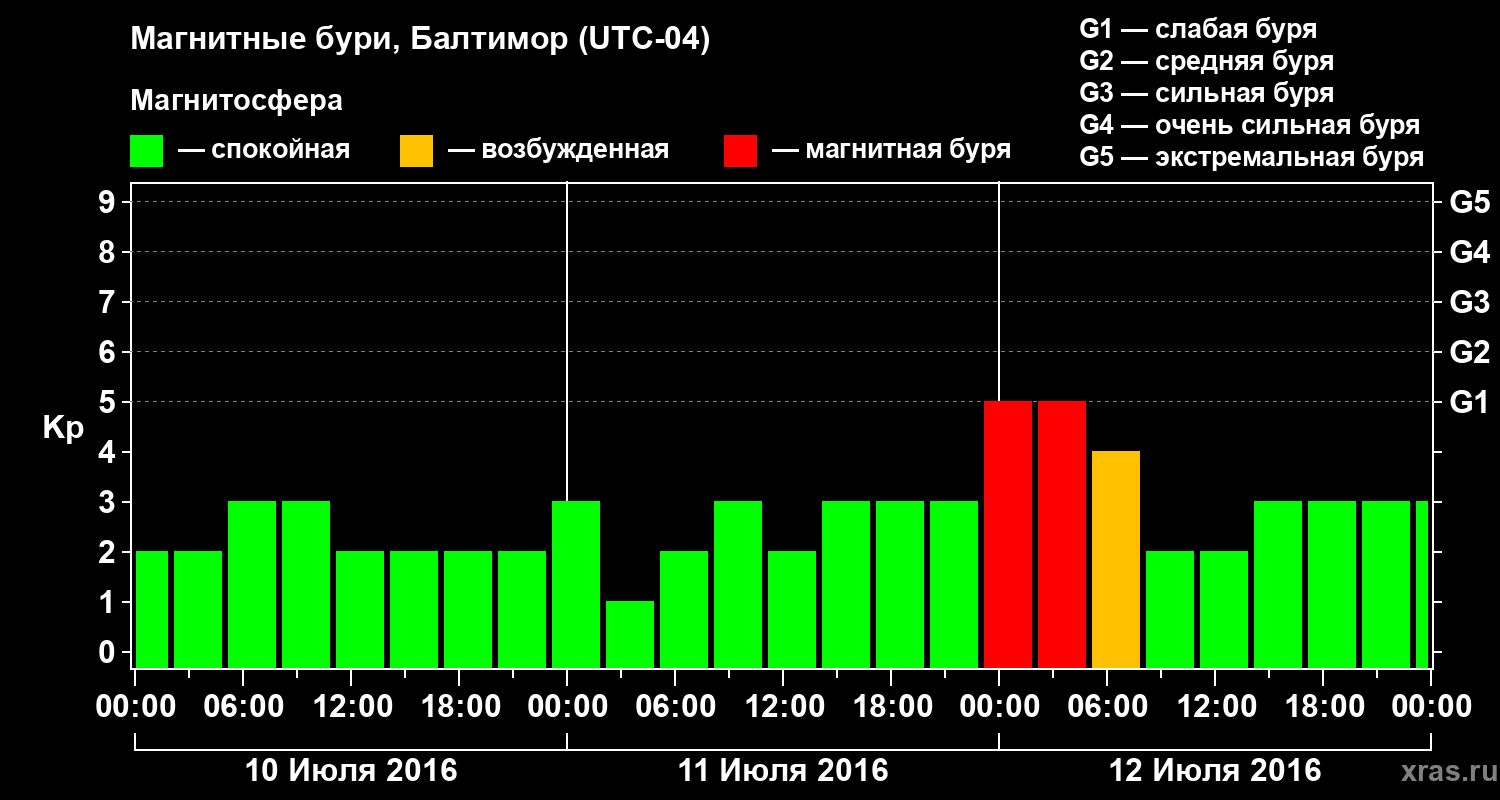Click the '11 Июля 2016' date label
The height and width of the screenshot is (800, 1500).
[783, 771]
